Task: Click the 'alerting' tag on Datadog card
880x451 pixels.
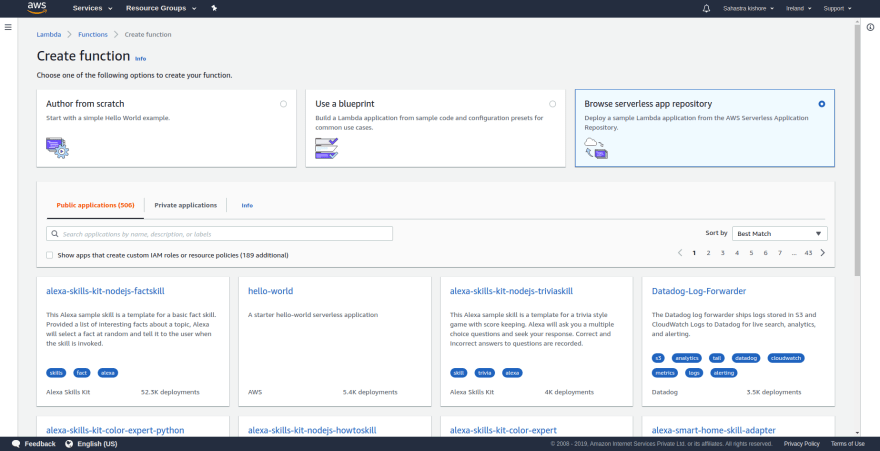Action: [x=723, y=373]
